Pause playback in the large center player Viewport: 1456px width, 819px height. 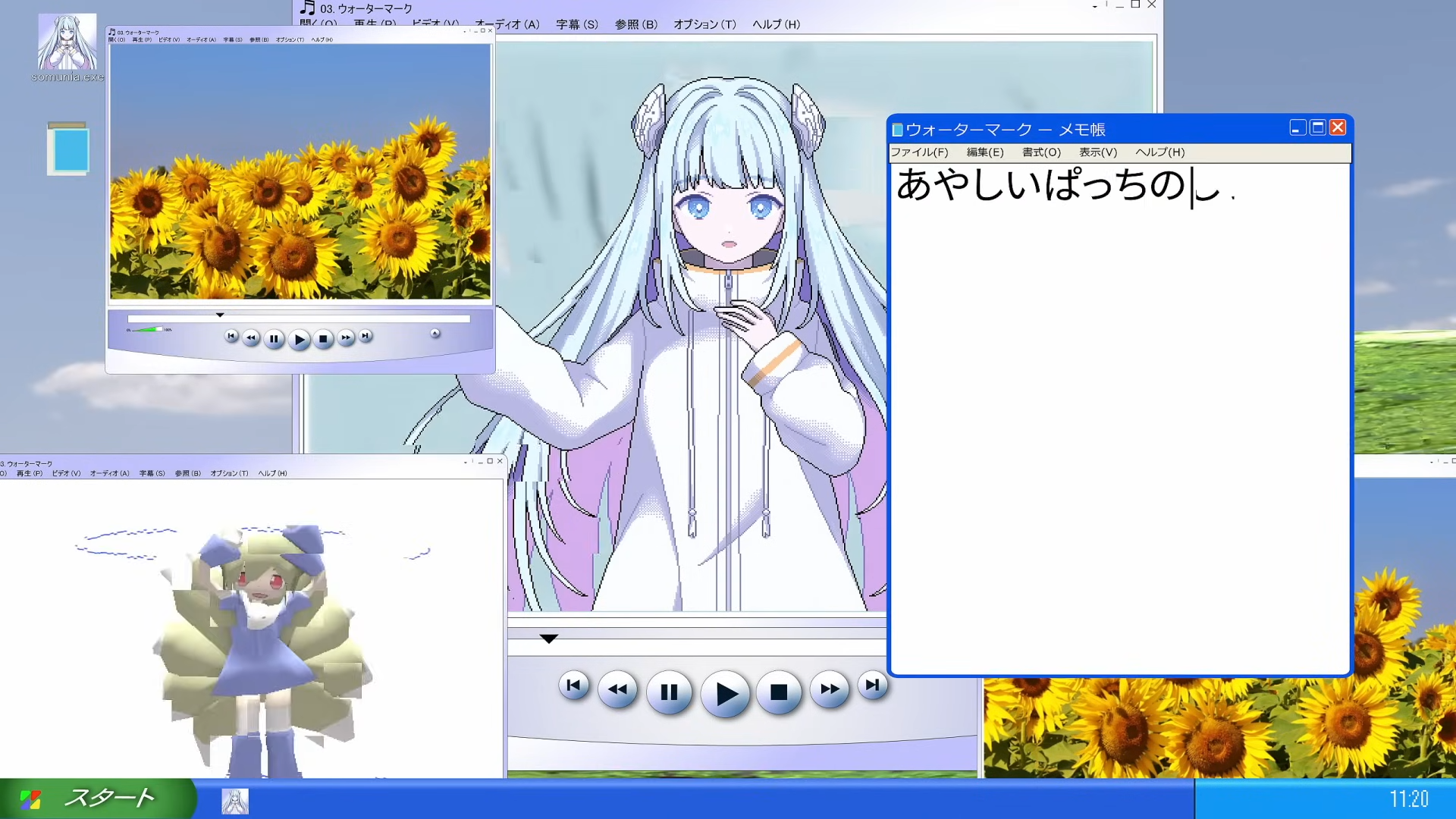[669, 692]
